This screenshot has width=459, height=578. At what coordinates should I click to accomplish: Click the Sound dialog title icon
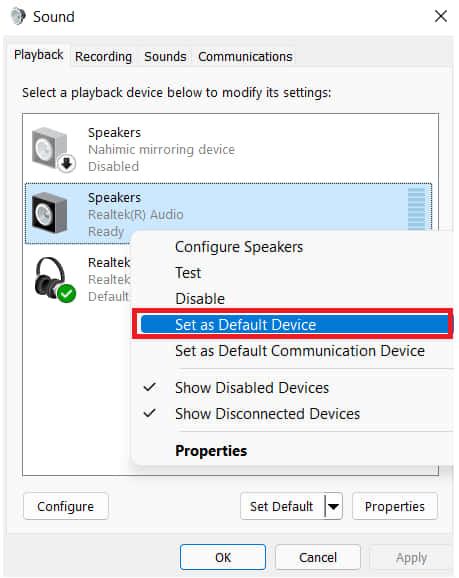pos(18,17)
